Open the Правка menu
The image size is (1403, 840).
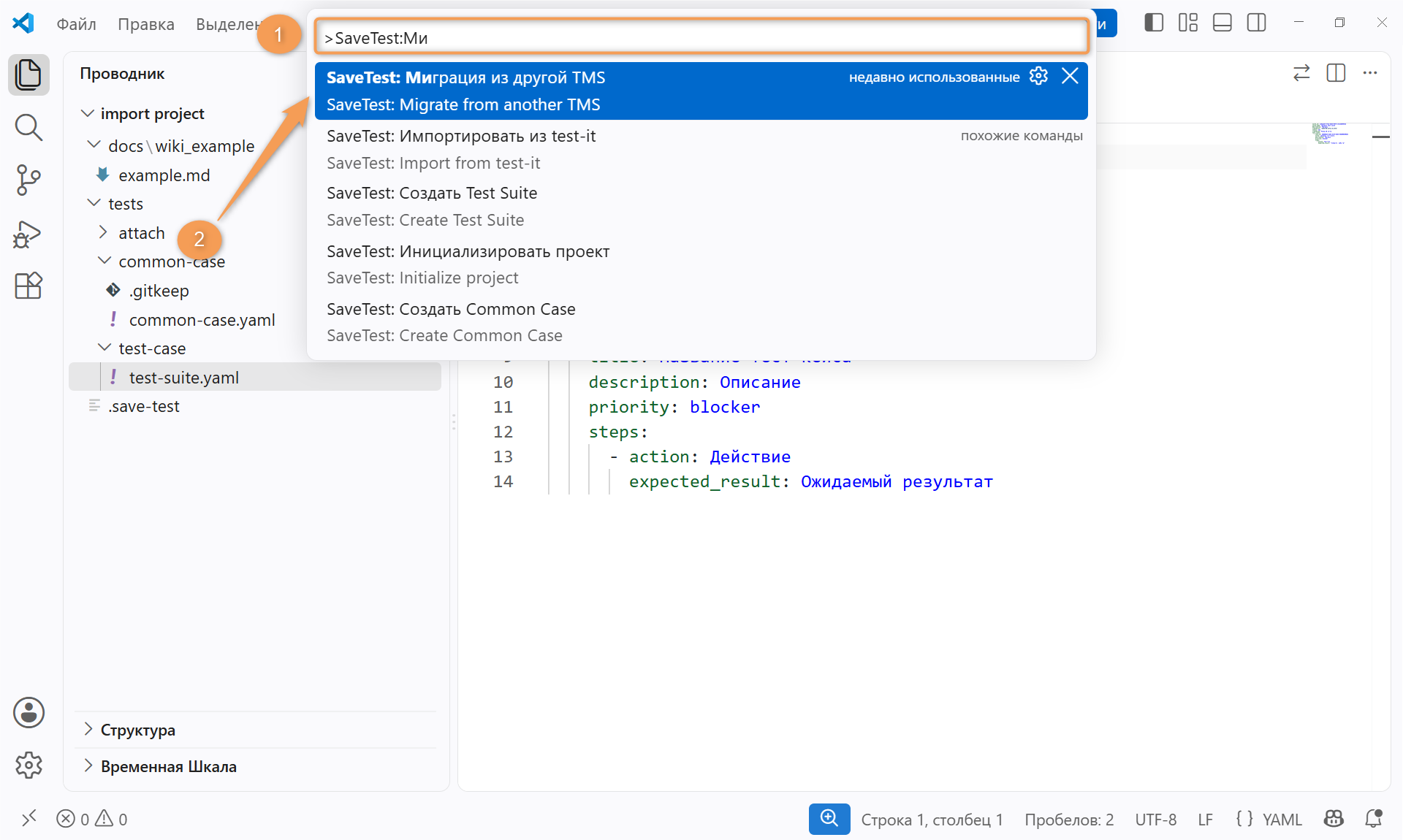coord(146,24)
